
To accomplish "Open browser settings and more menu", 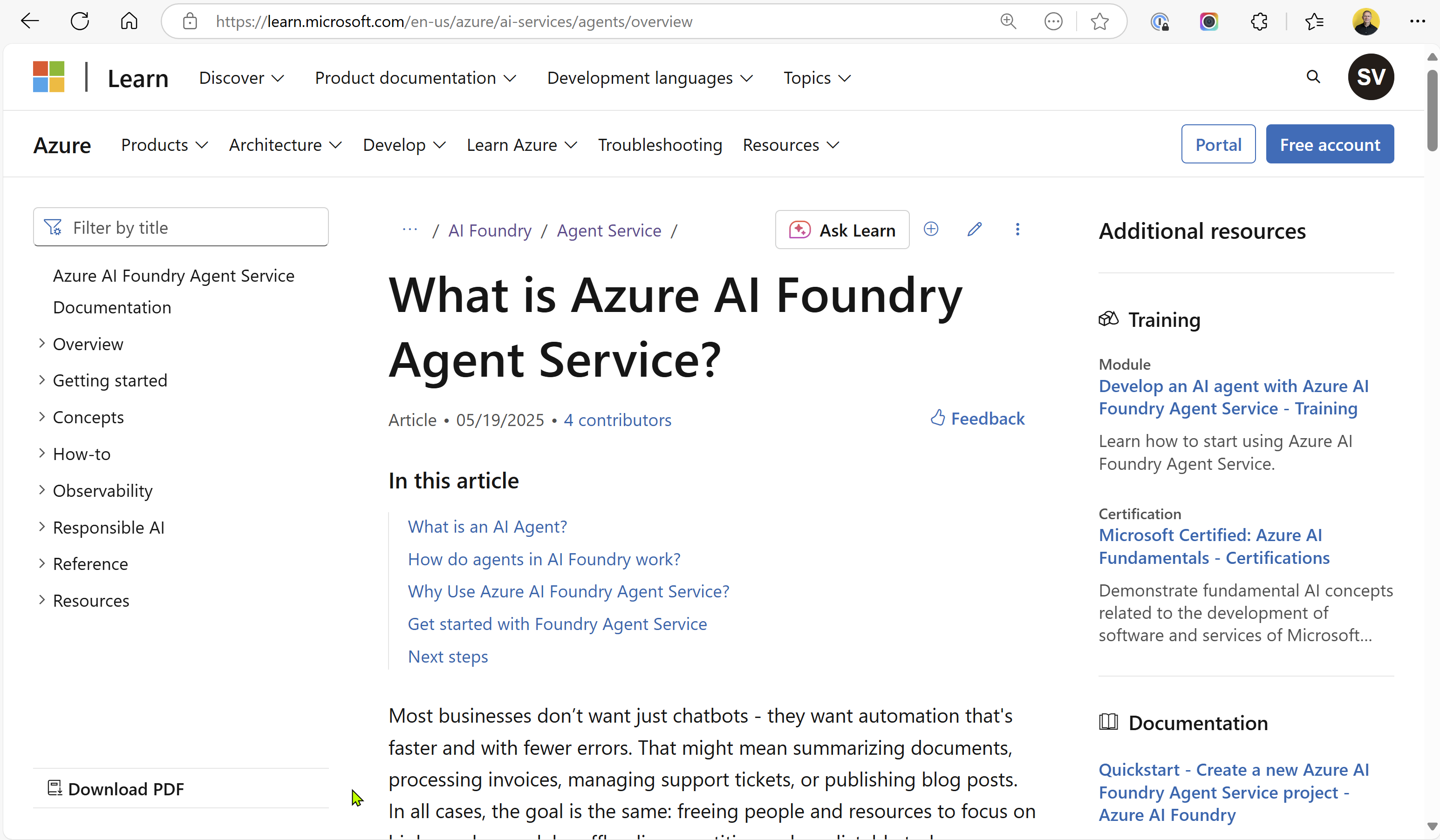I will pos(1418,22).
